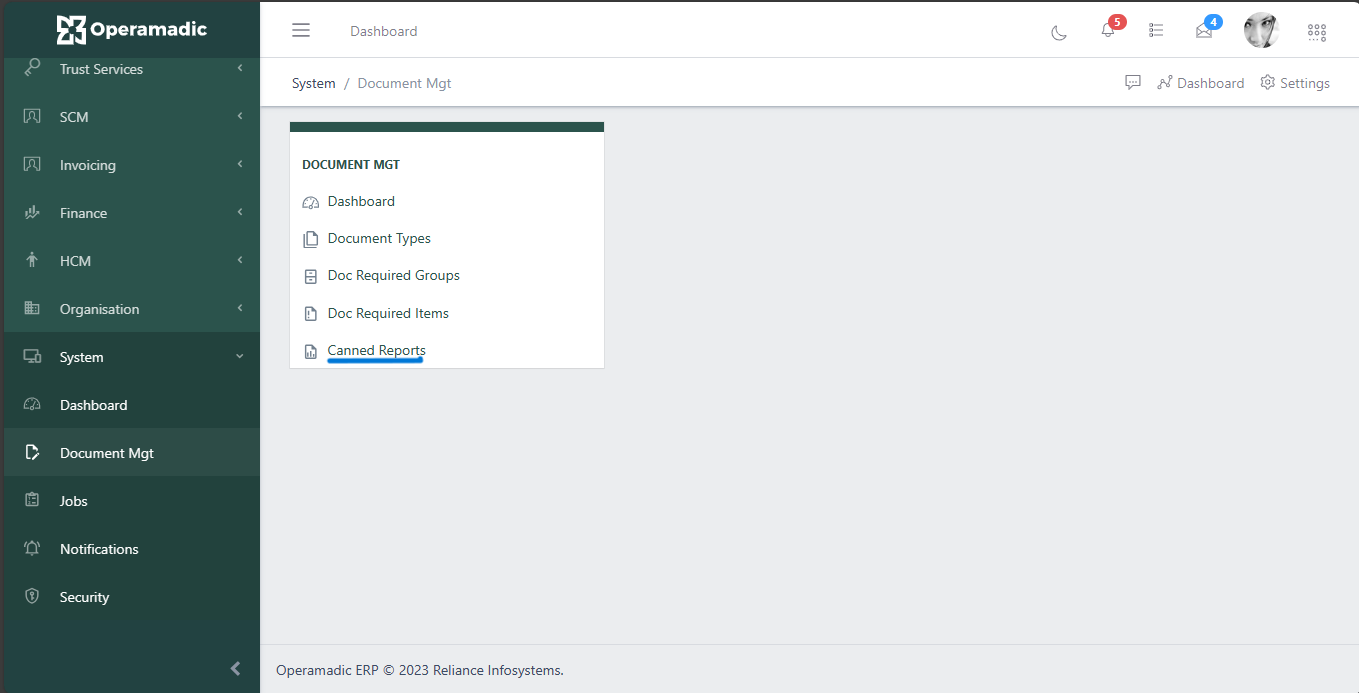
Task: Collapse sidebar with bottom left arrow
Action: [x=236, y=668]
